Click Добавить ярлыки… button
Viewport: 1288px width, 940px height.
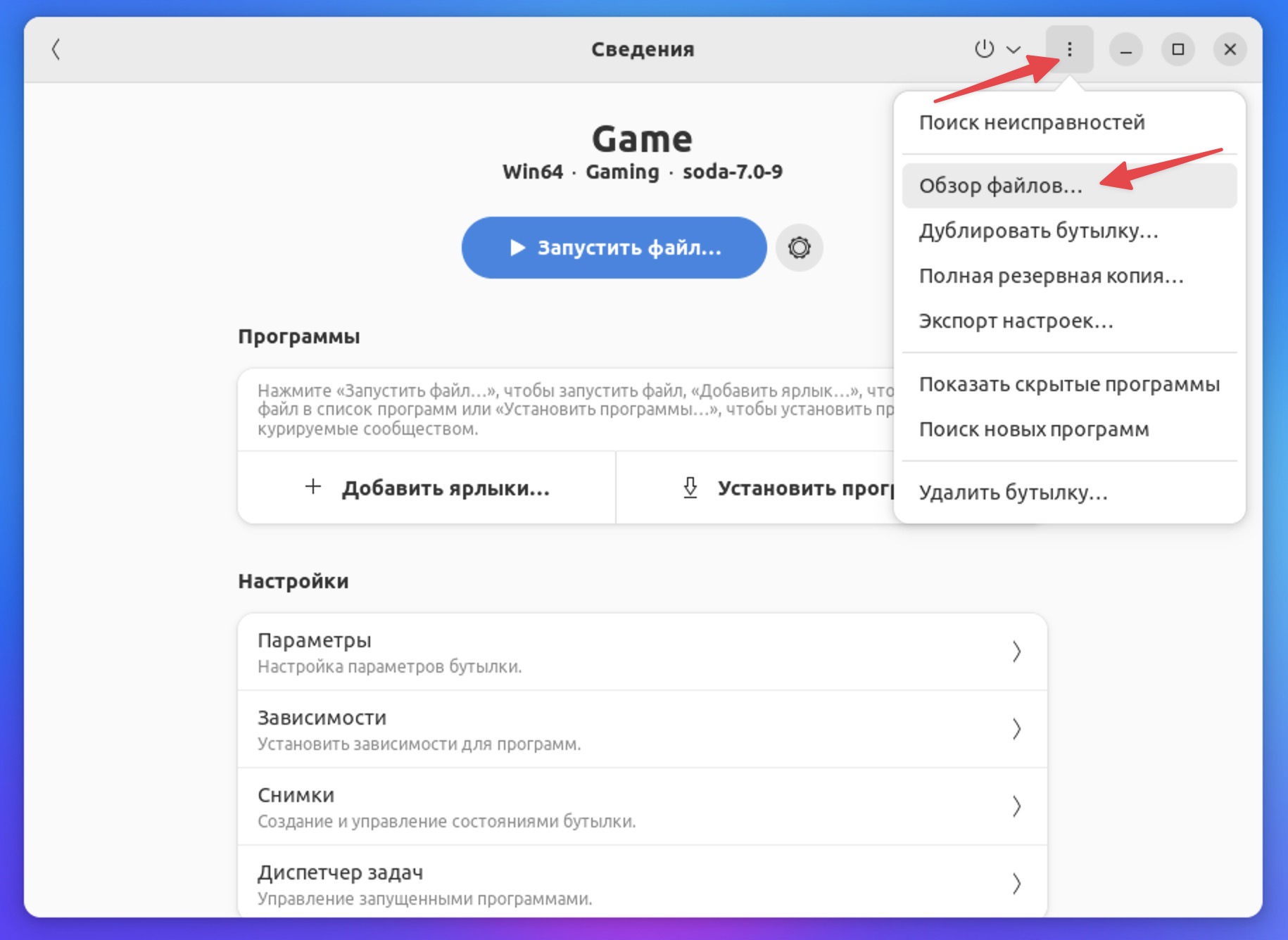click(x=427, y=488)
